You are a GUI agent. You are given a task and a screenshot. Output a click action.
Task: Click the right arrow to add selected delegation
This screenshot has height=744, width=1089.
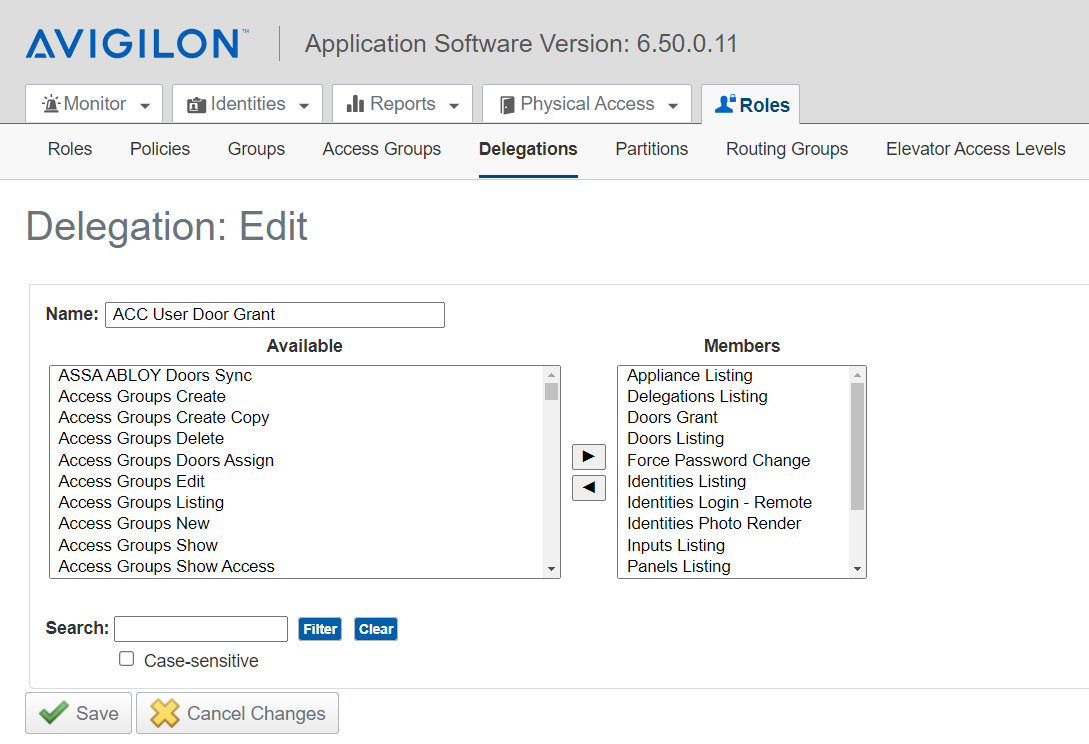click(588, 456)
